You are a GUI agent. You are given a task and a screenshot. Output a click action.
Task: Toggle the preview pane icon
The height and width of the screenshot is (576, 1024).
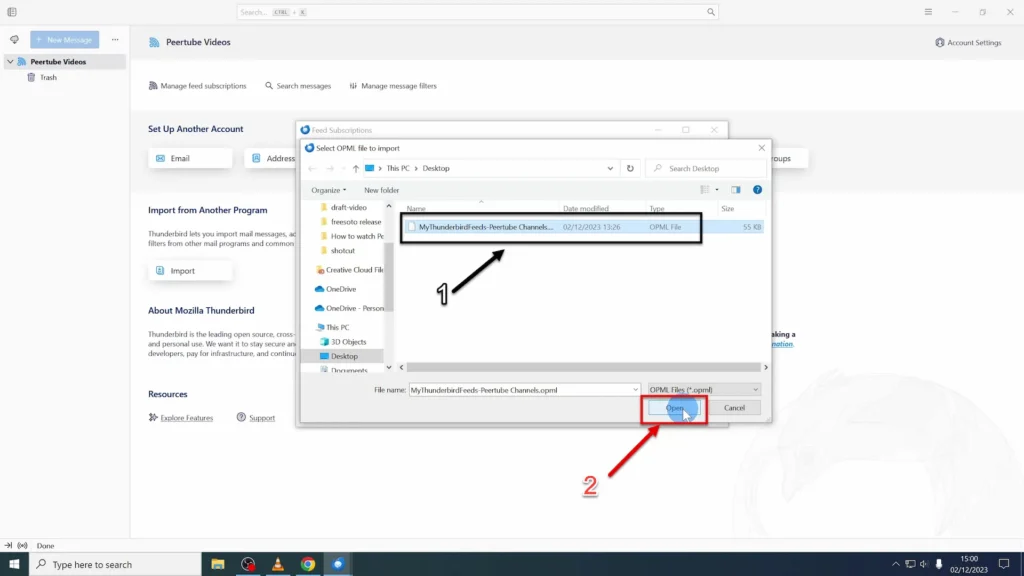click(x=736, y=190)
